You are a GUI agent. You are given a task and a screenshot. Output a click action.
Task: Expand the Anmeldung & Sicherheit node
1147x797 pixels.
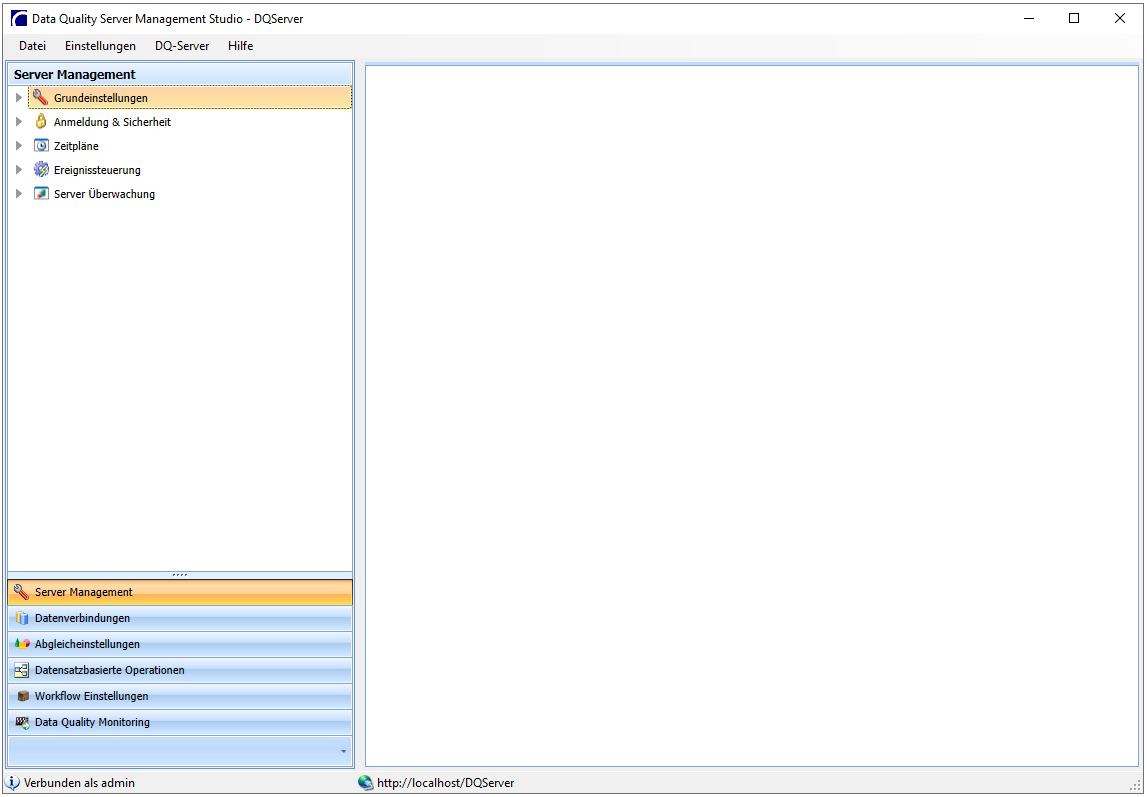point(19,121)
